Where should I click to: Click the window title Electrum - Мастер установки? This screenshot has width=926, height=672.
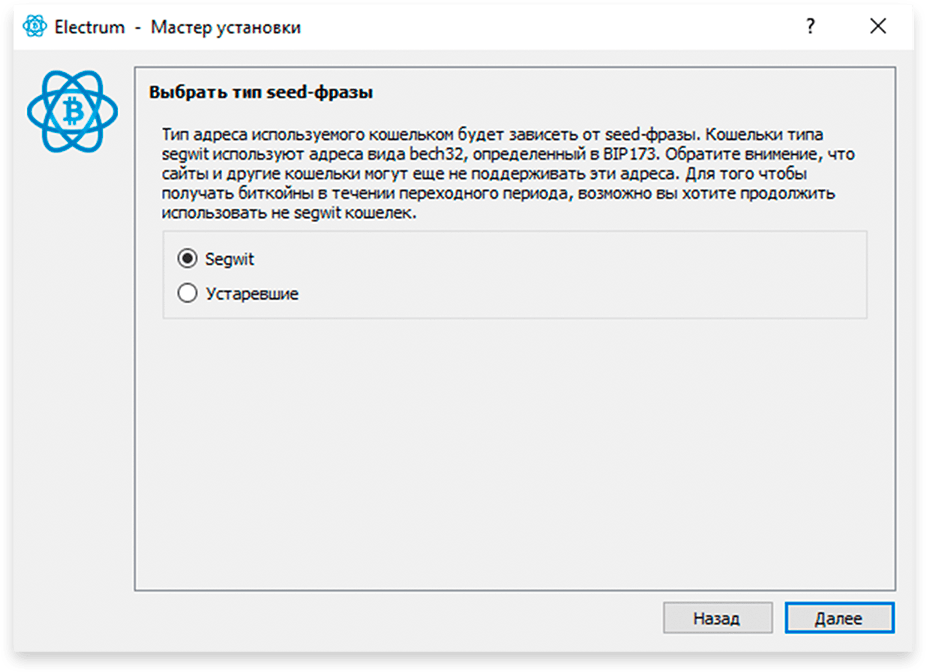(178, 27)
